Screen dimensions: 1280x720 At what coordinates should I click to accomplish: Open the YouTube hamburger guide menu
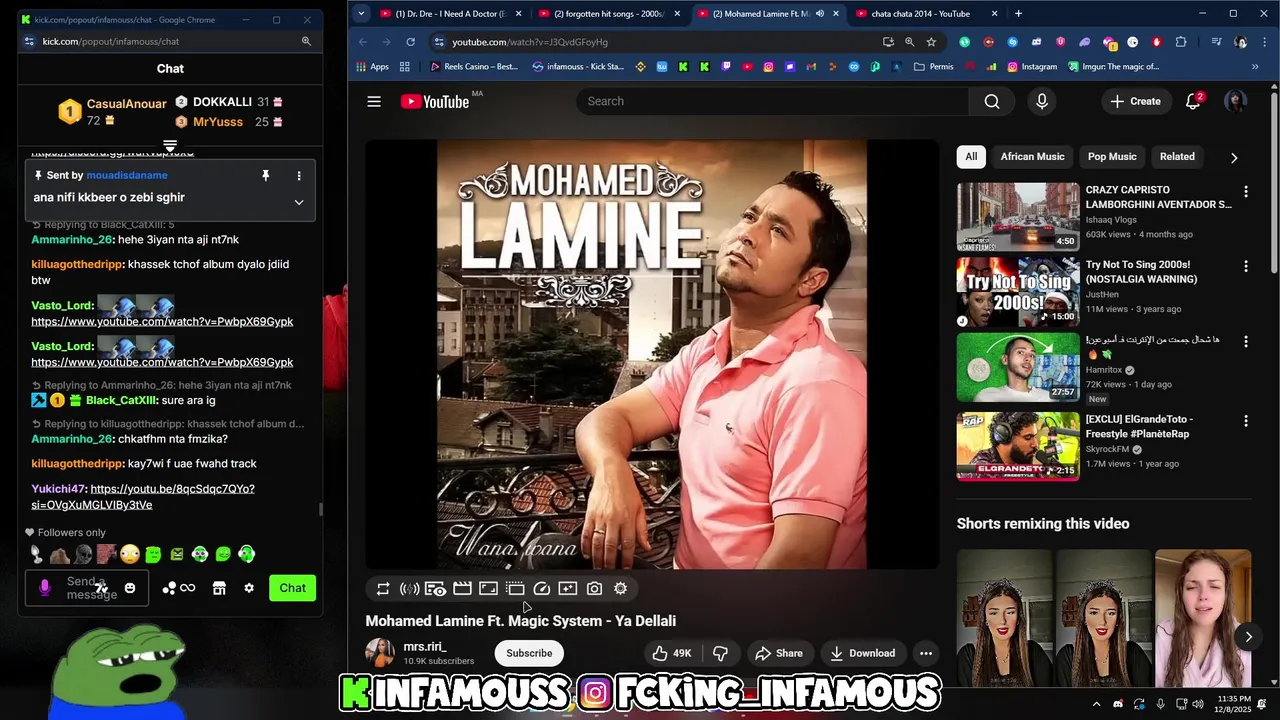coord(374,101)
